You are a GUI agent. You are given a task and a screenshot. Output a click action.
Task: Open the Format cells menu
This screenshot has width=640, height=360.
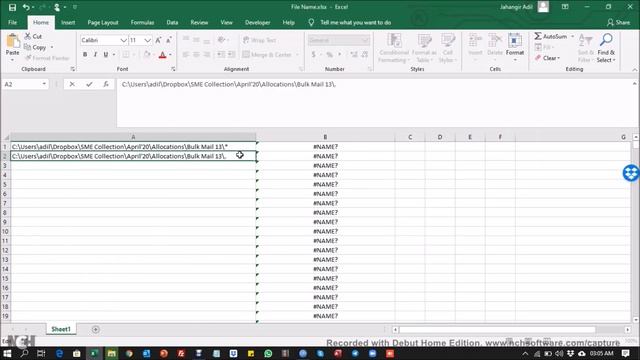point(515,48)
